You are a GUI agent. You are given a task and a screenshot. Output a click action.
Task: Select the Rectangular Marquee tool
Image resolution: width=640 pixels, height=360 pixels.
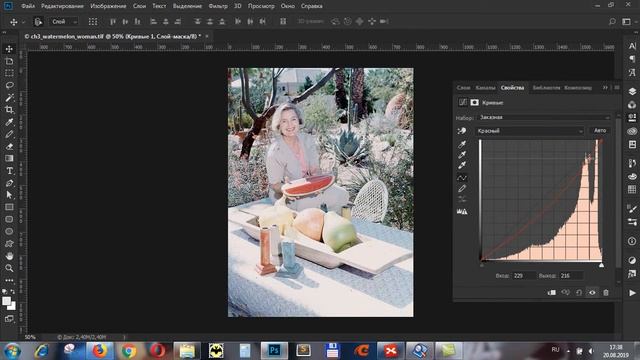tap(9, 73)
